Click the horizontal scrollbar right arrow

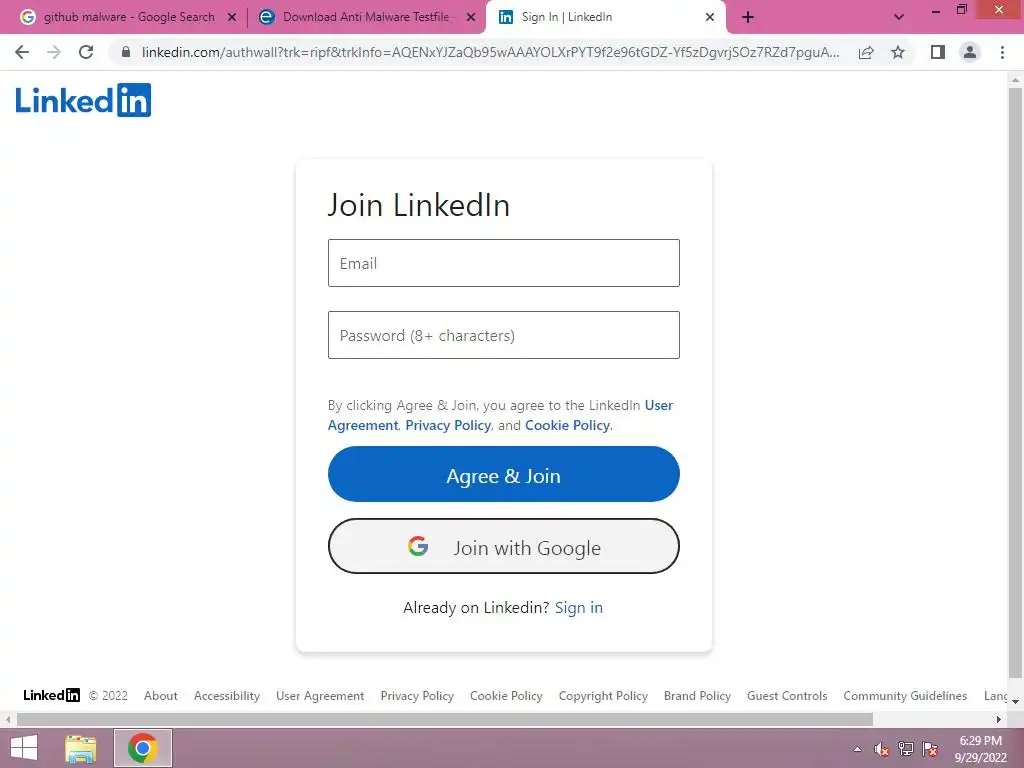tap(999, 719)
